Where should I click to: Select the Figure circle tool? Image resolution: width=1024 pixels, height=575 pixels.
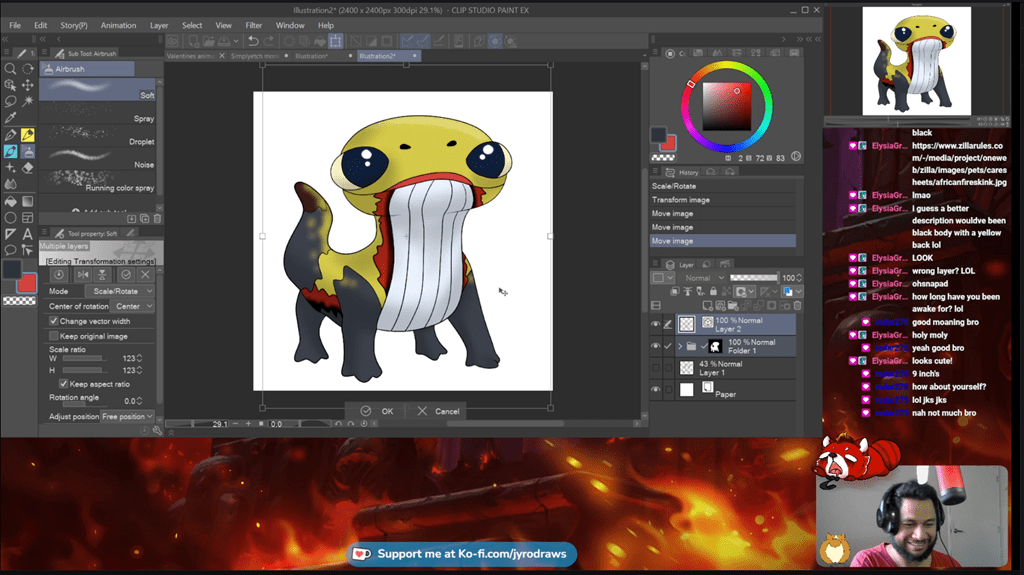(x=10, y=218)
